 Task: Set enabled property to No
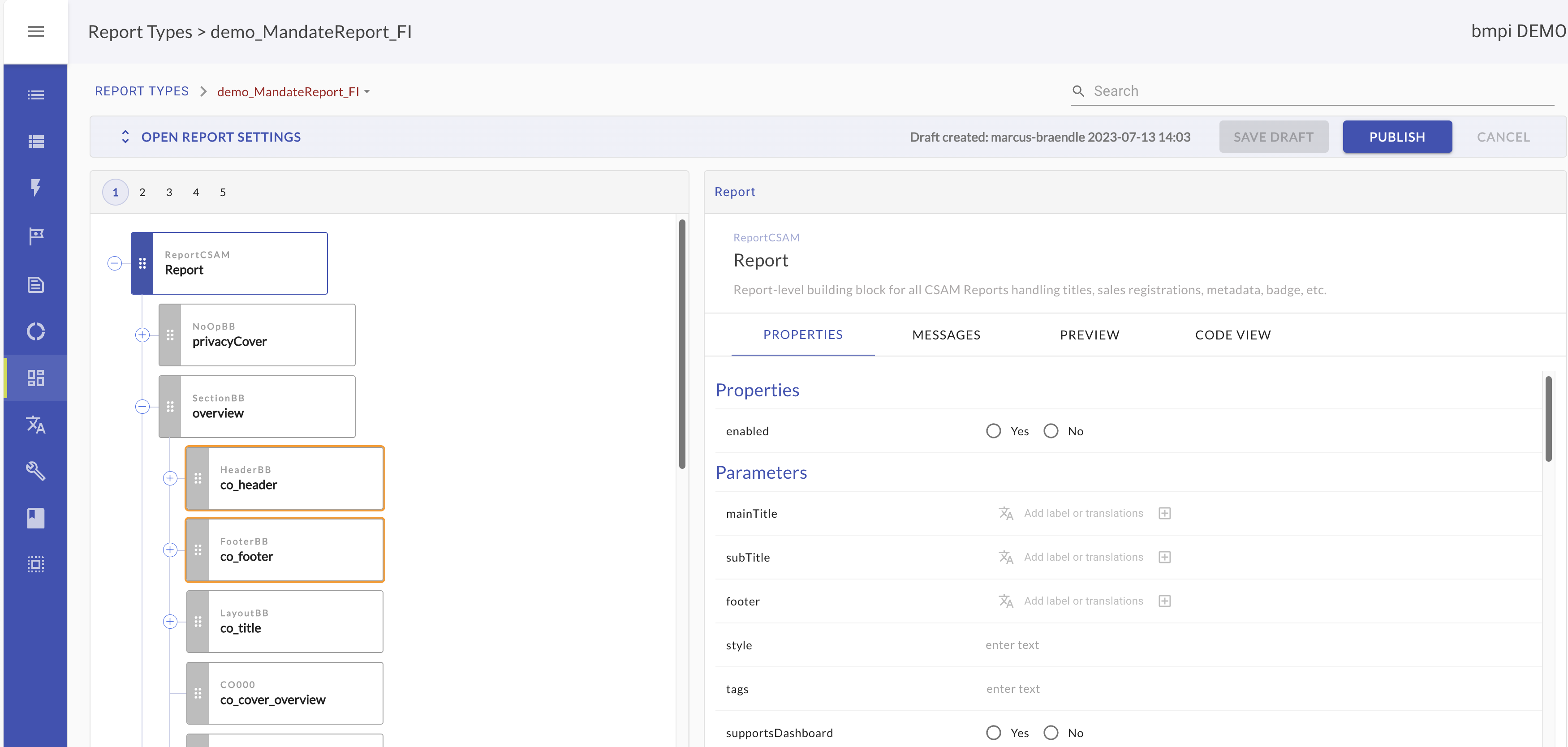[x=1050, y=431]
